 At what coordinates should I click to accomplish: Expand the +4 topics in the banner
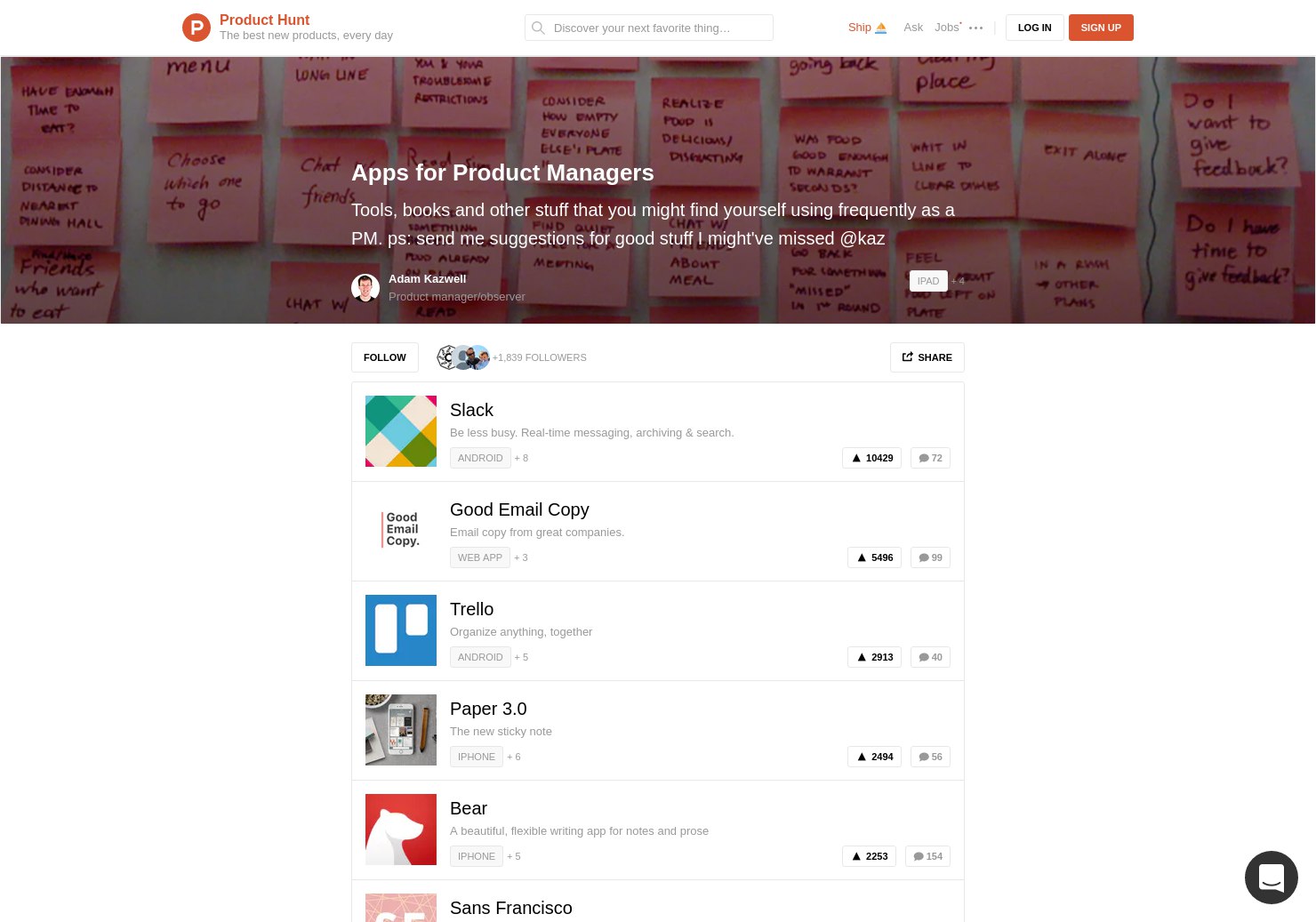(x=958, y=281)
